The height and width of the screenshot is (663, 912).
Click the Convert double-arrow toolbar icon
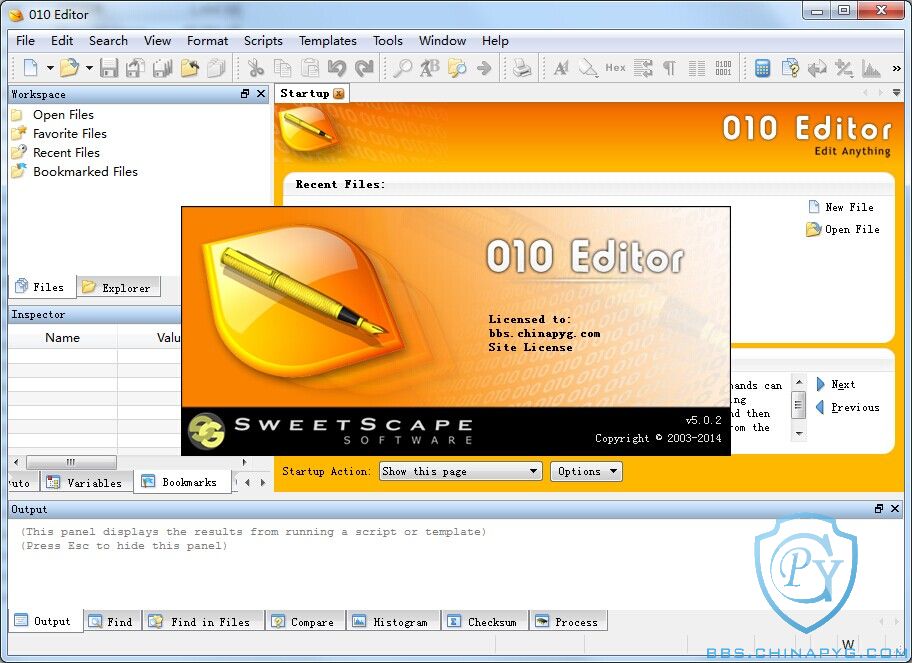817,68
